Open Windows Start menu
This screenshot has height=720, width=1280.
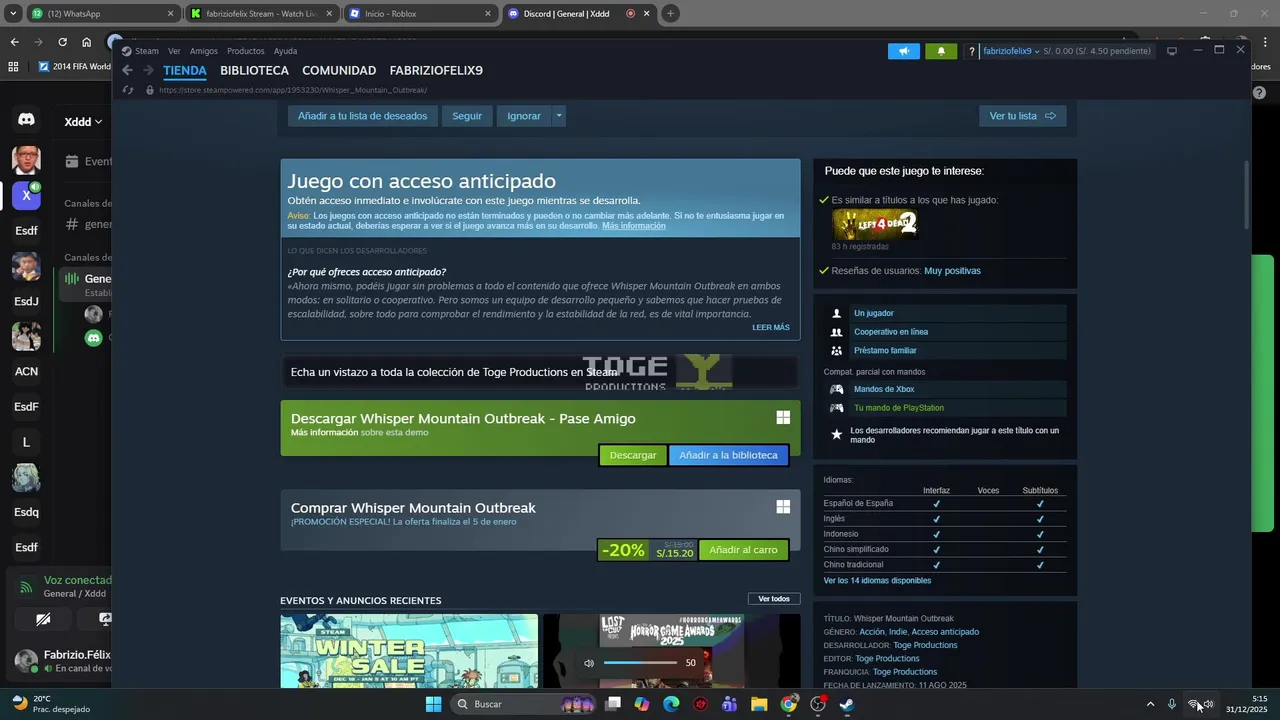[433, 704]
